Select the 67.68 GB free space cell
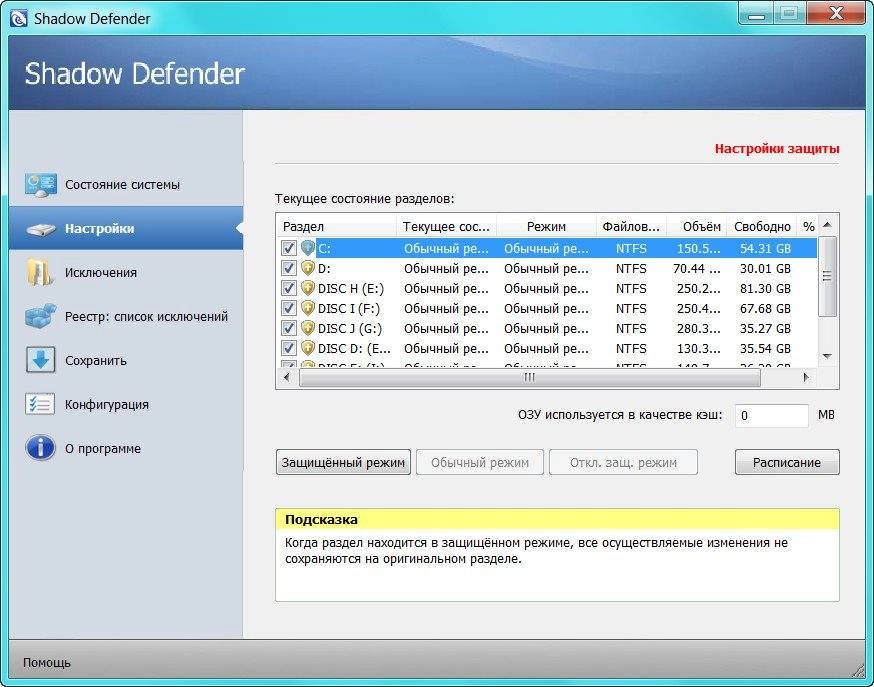This screenshot has height=687, width=874. point(765,309)
